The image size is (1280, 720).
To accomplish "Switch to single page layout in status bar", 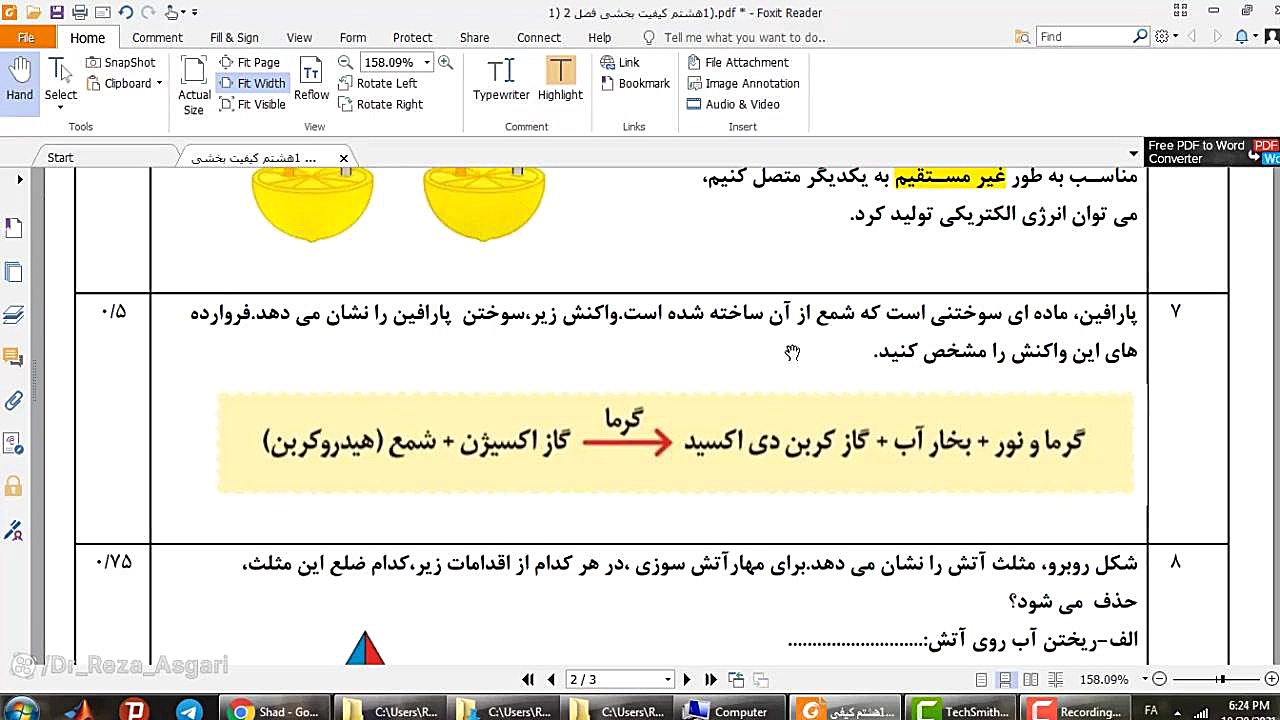I will pos(981,680).
